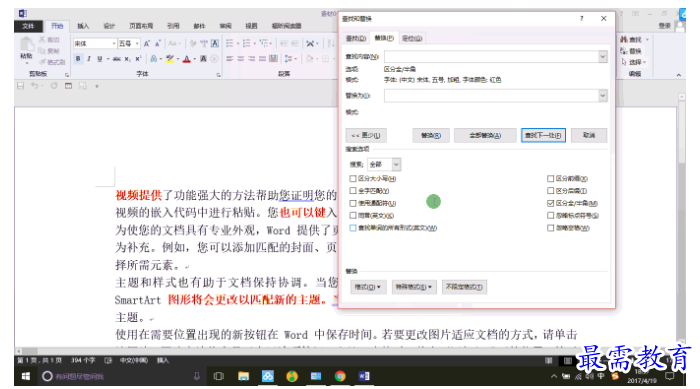Open the font size dropdown 五号
Image resolution: width=700 pixels, height=389 pixels.
tap(137, 43)
